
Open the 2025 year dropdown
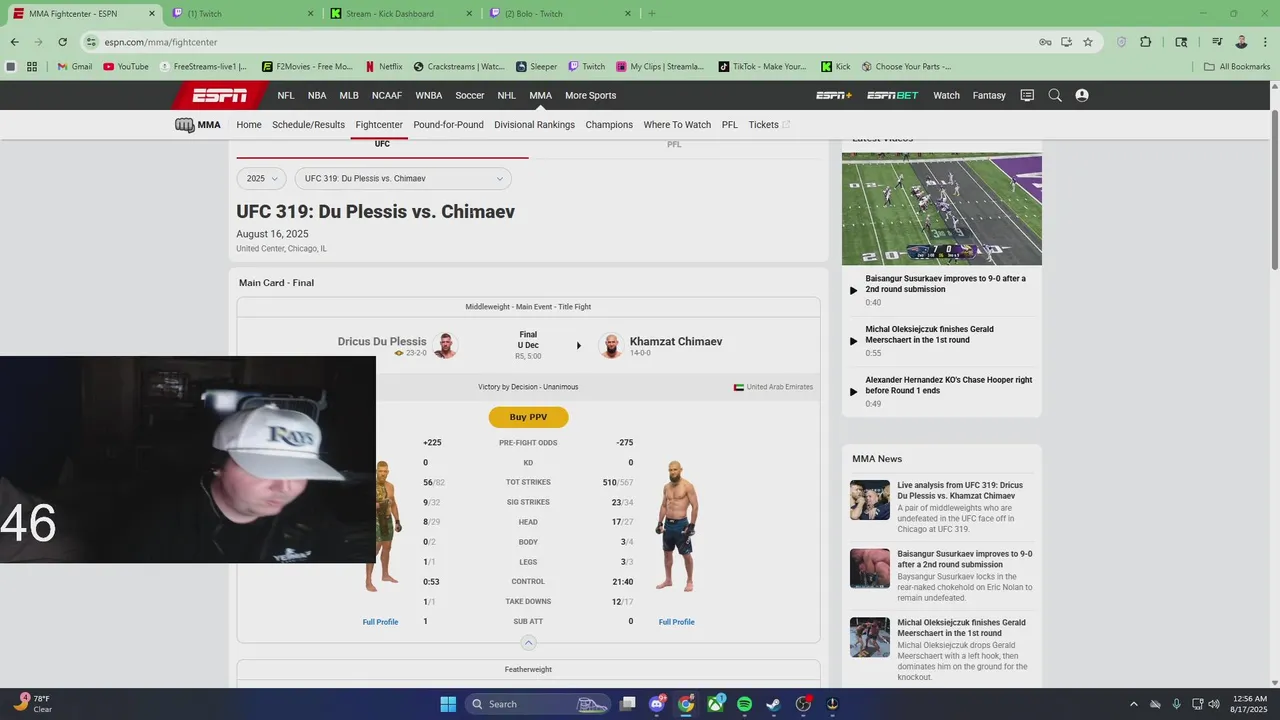[x=262, y=178]
